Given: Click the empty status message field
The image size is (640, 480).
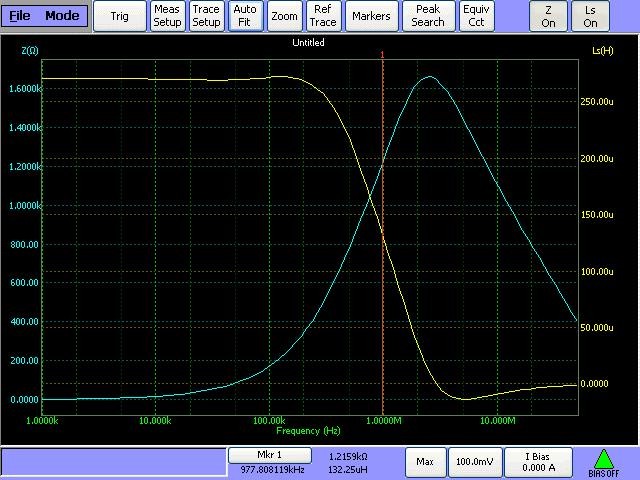Looking at the screenshot, I should pos(114,462).
